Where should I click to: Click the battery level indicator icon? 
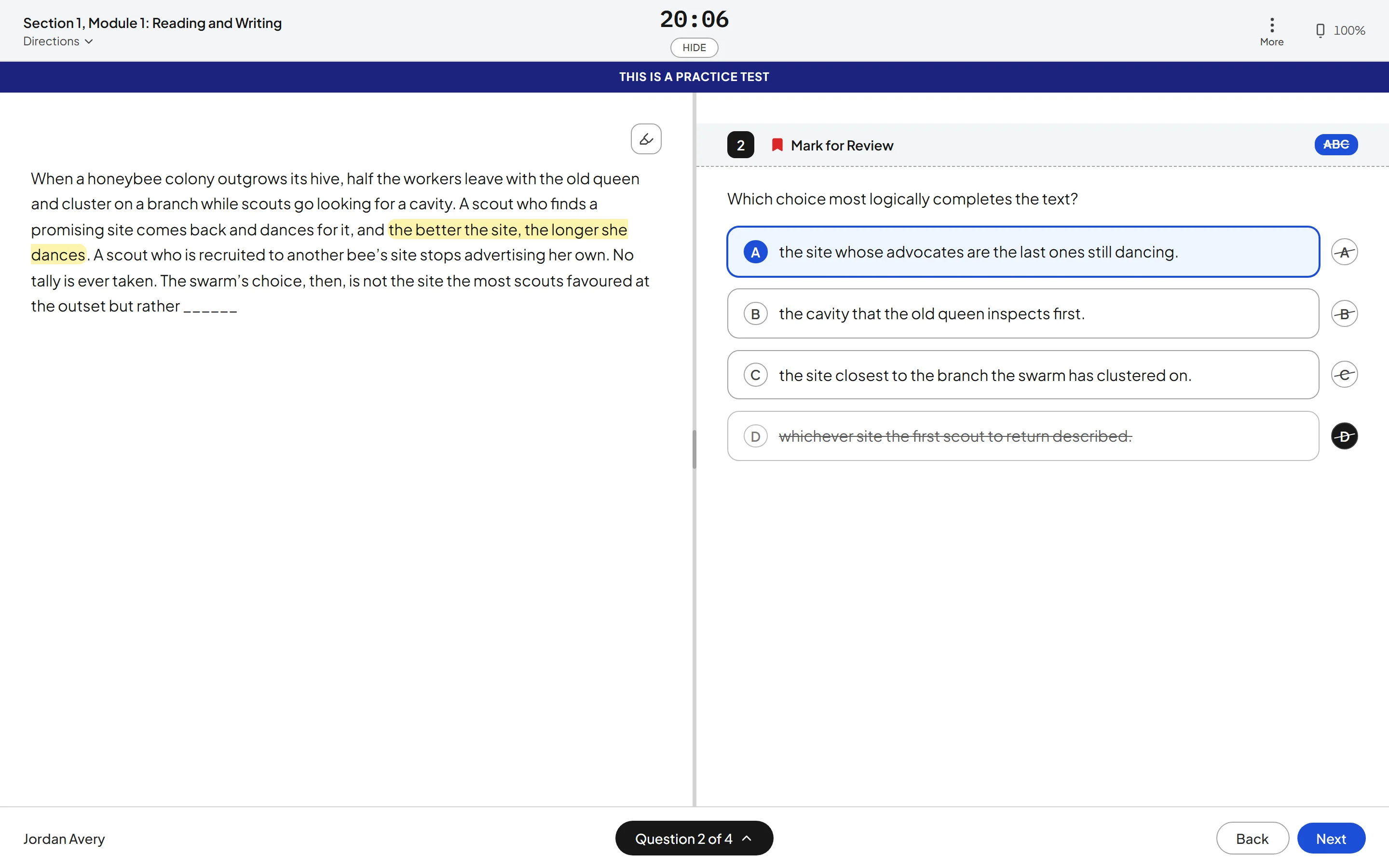[1320, 30]
